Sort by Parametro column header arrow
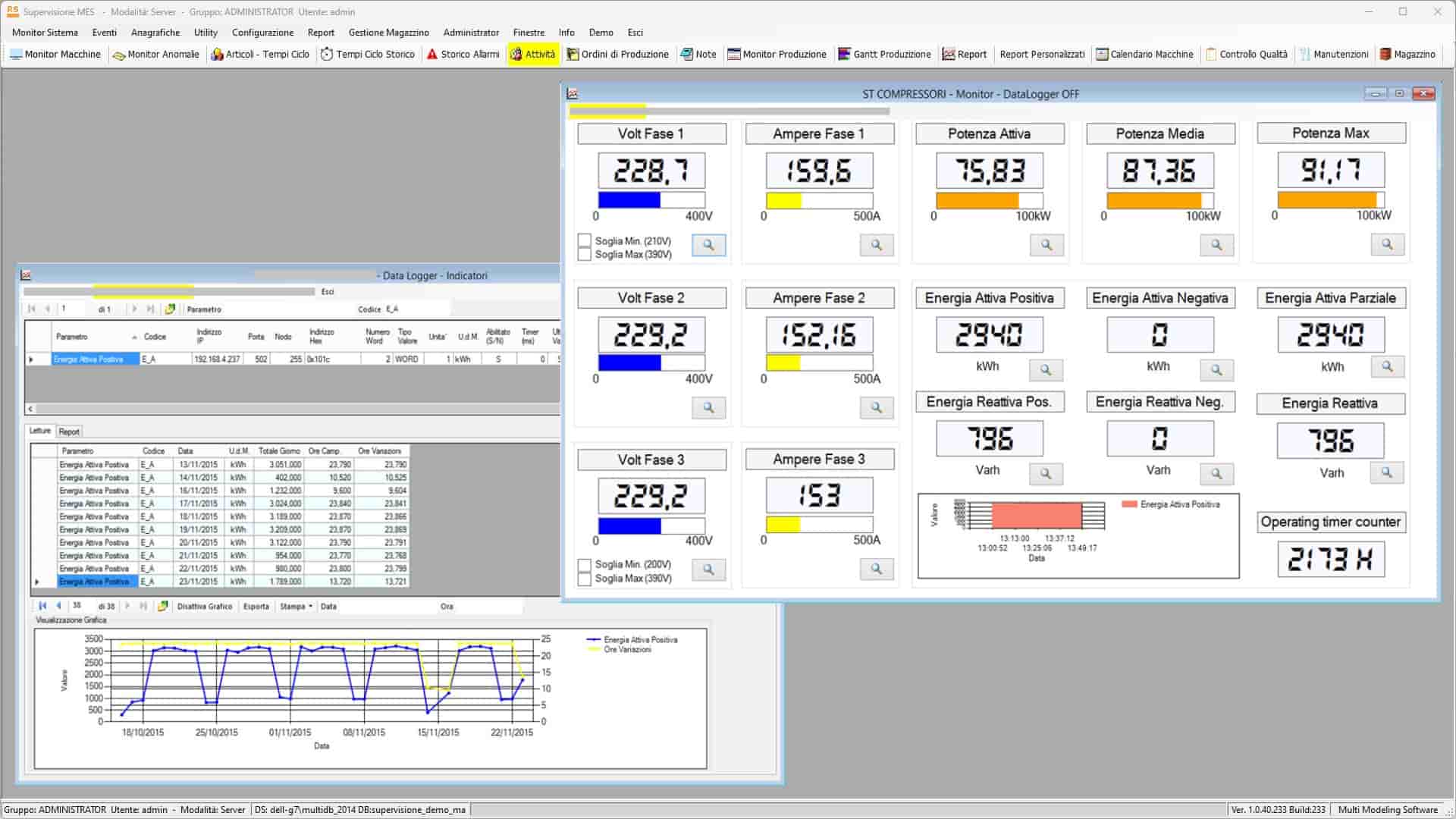Screen dimensions: 1456x819 point(134,337)
